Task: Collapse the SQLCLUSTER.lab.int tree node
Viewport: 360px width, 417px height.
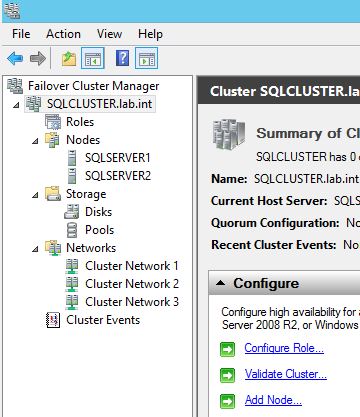Action: click(x=16, y=105)
